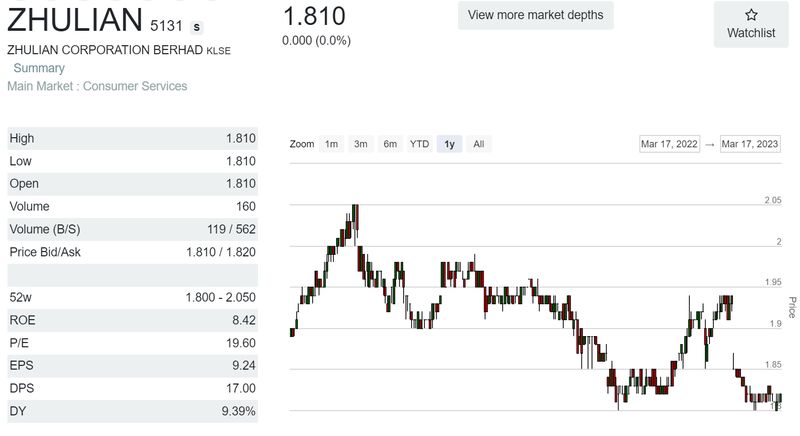Choose the YTD chart range
This screenshot has width=800, height=436.
(x=419, y=144)
